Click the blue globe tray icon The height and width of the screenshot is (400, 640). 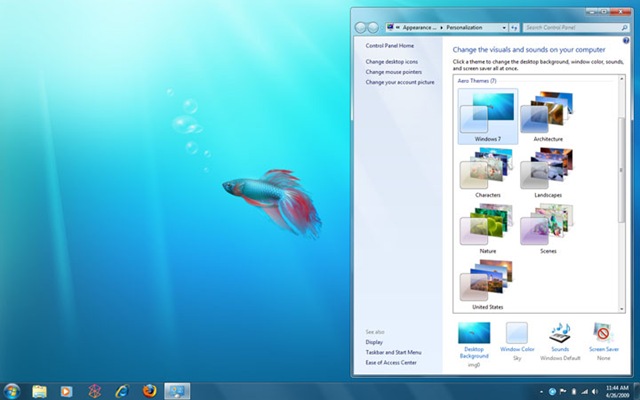[552, 392]
